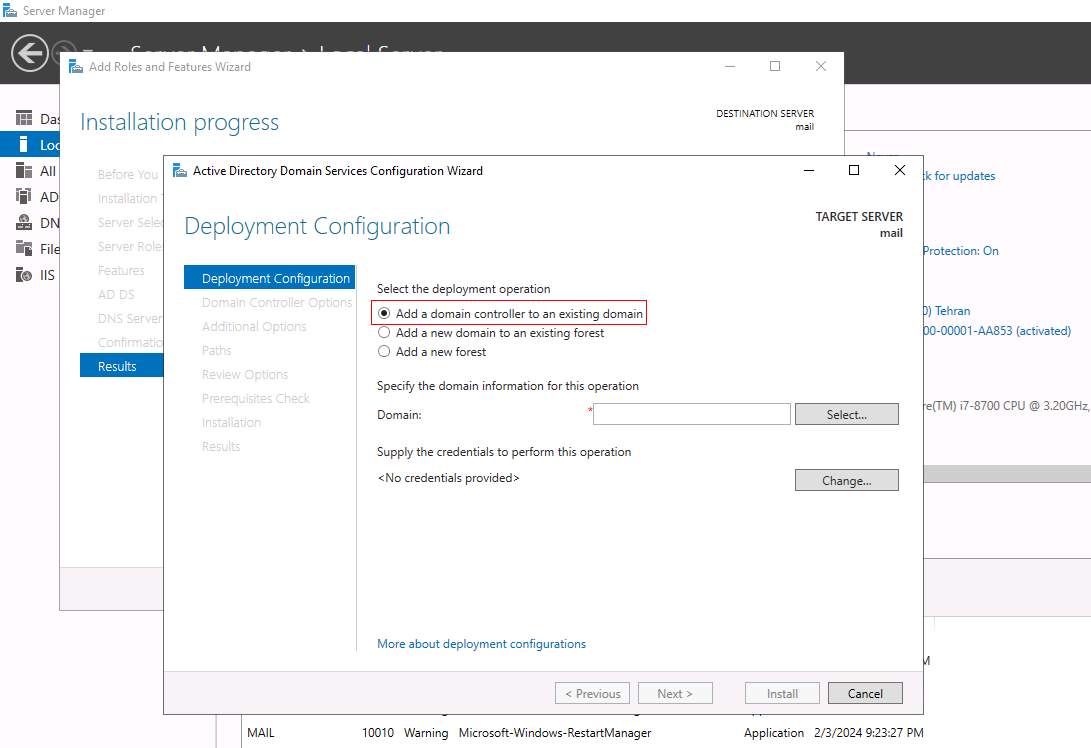The image size is (1091, 748).
Task: Click the Cancel button in AD DS wizard
Action: [865, 693]
